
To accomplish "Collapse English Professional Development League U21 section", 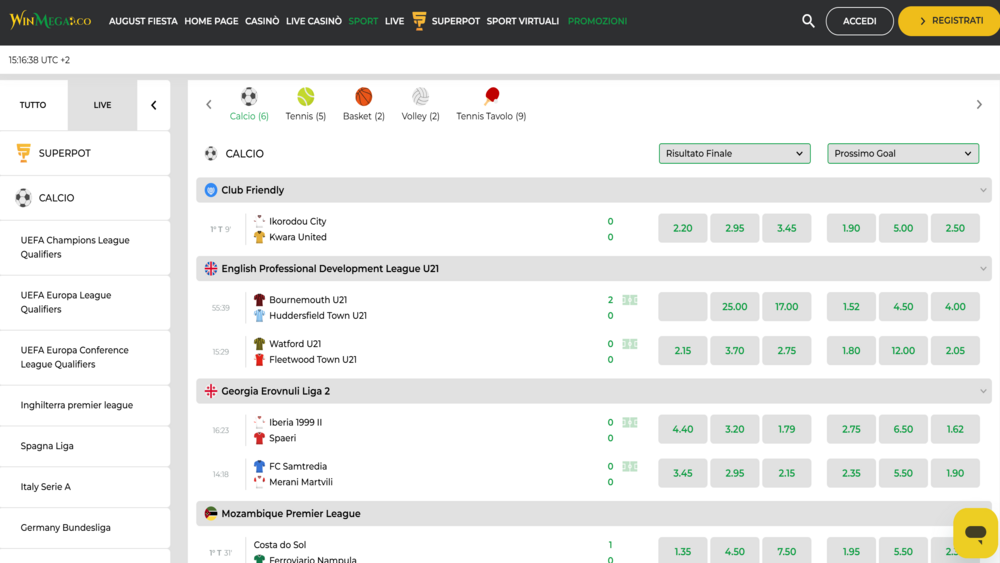I will coord(983,268).
